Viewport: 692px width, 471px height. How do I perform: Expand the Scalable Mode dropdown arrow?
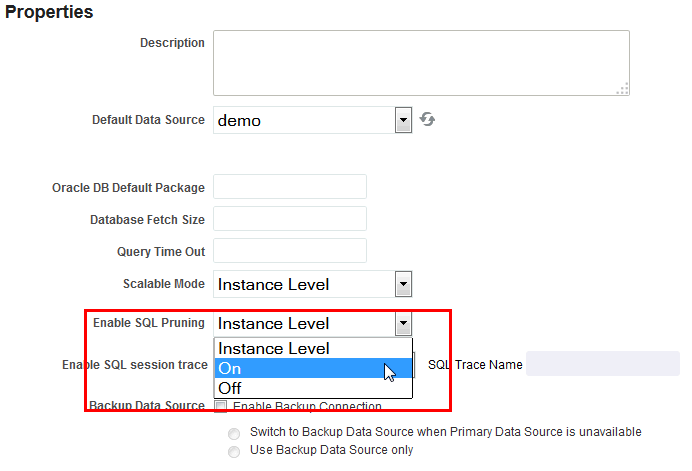click(403, 284)
